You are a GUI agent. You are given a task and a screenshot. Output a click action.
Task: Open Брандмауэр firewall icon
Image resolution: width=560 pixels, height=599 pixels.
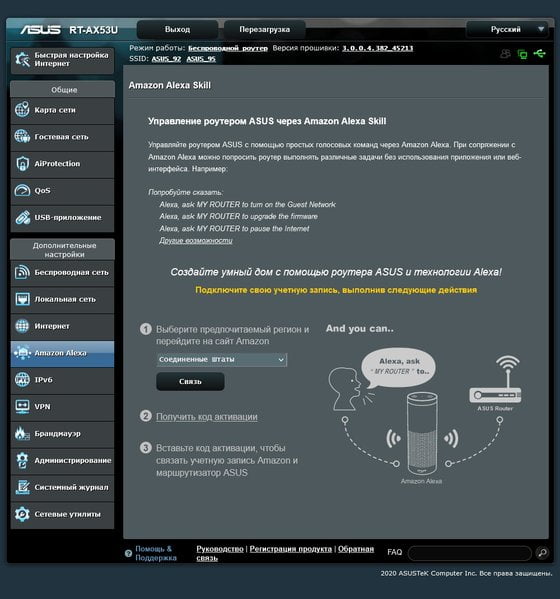(x=22, y=433)
